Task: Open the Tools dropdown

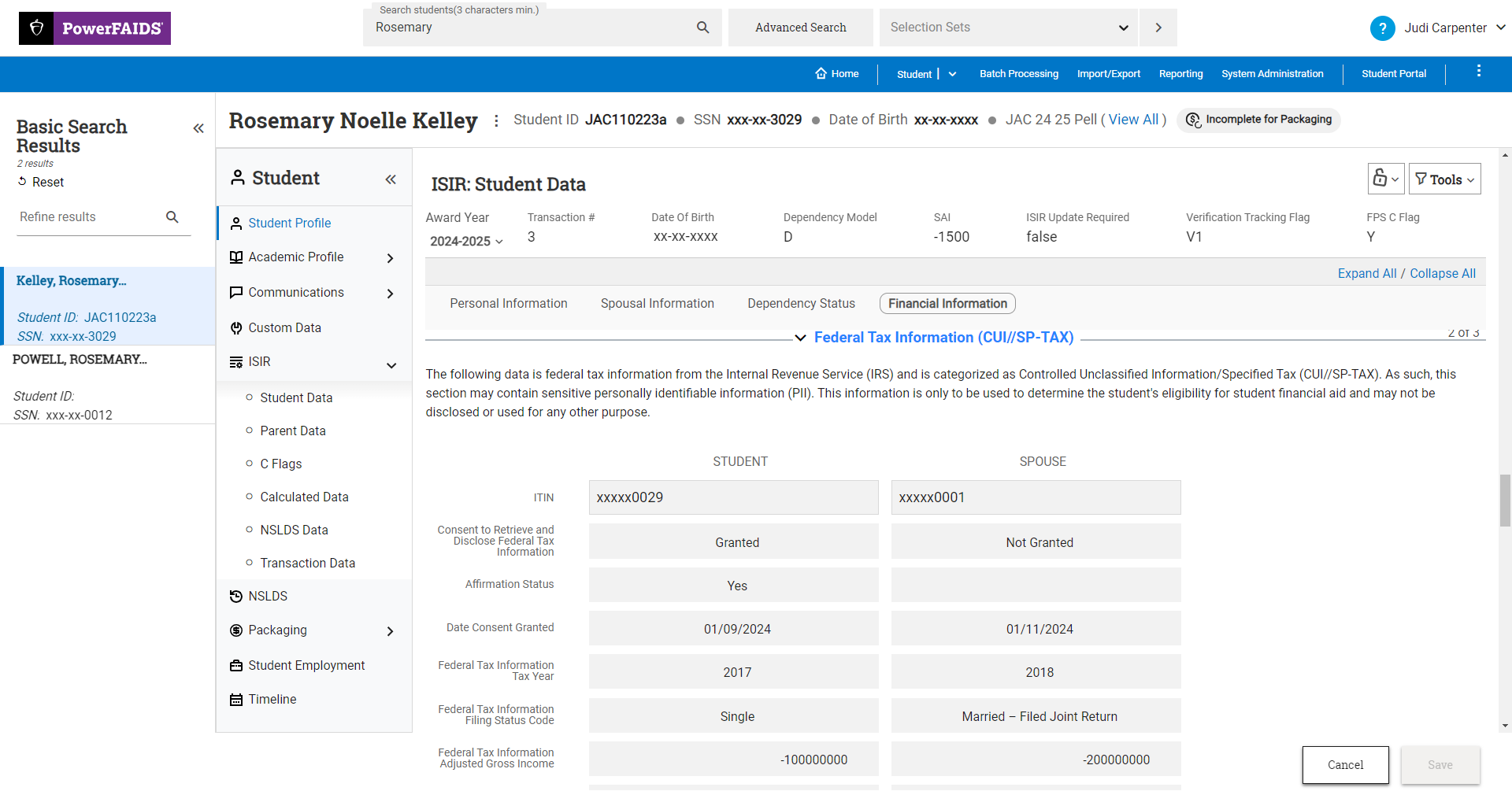Action: tap(1444, 179)
